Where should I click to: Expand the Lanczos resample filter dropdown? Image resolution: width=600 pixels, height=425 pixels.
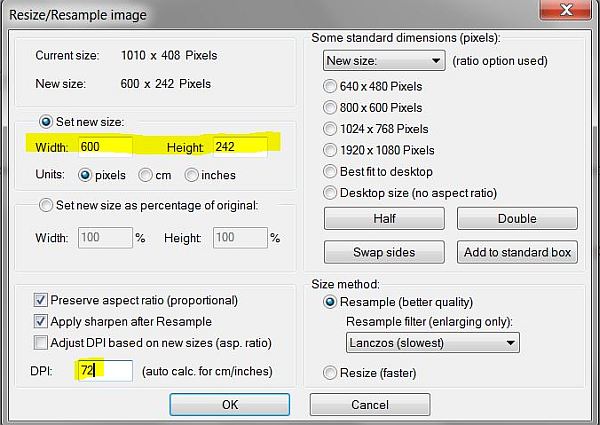433,342
